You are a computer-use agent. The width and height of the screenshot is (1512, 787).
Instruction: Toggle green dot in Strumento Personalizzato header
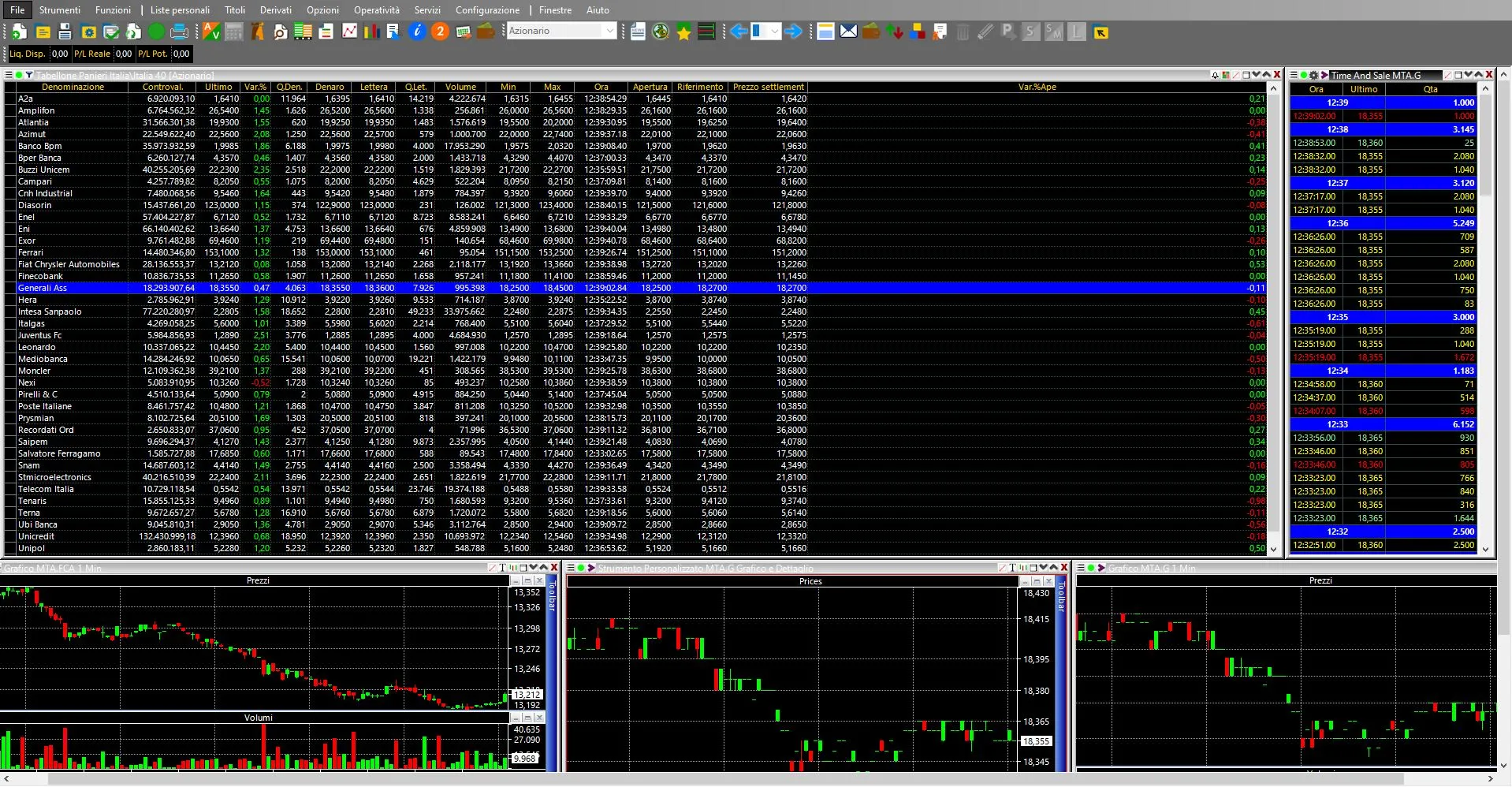tap(581, 568)
